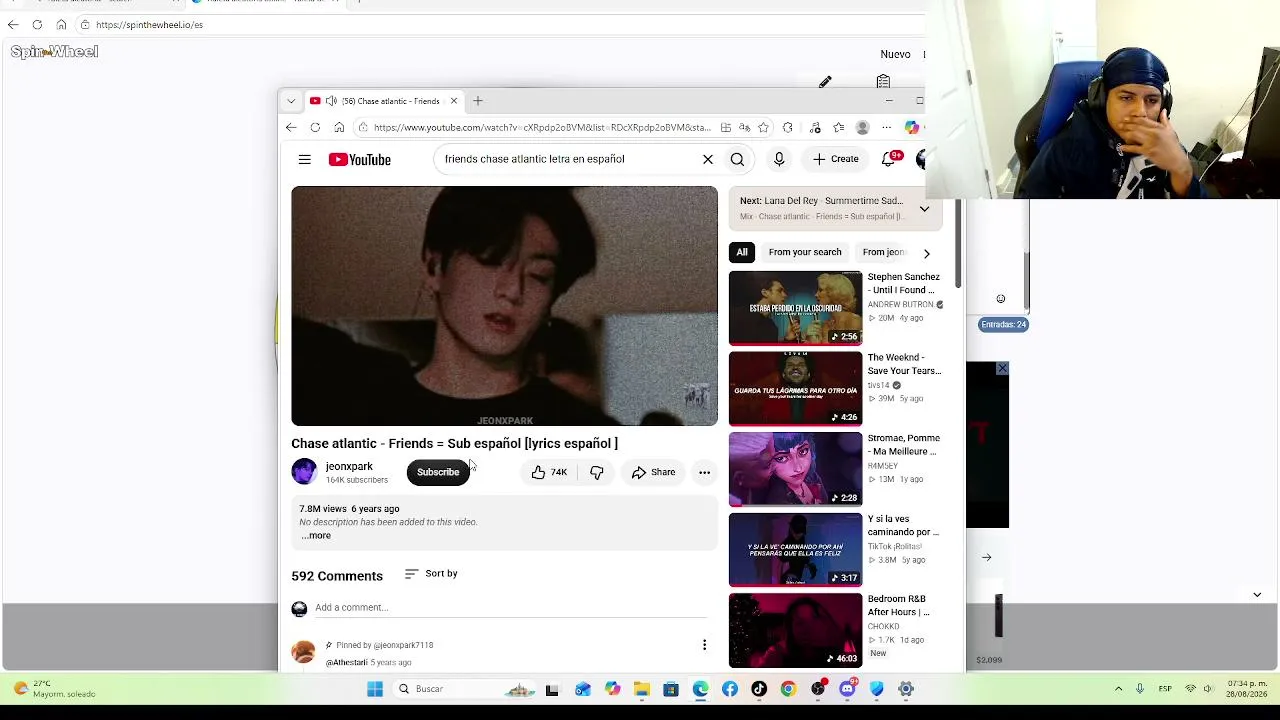The width and height of the screenshot is (1280, 720).
Task: Go back in the Spin the Wheel window
Action: click(x=13, y=25)
